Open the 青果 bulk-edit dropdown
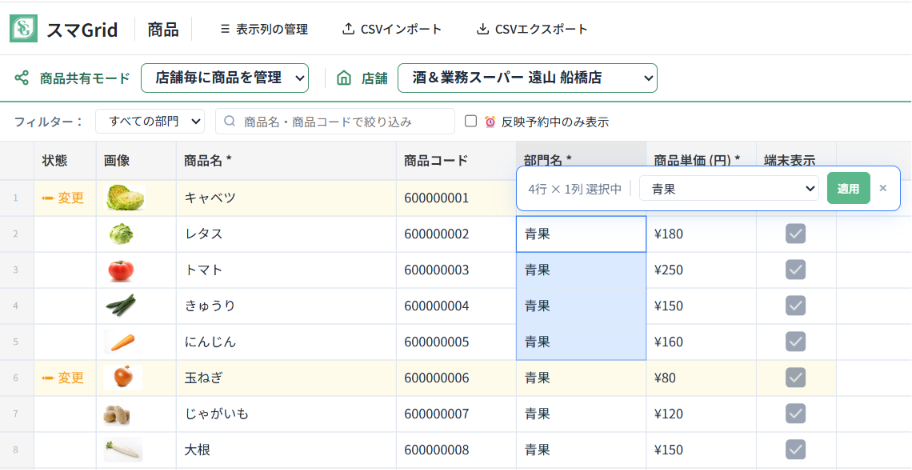 pos(729,188)
